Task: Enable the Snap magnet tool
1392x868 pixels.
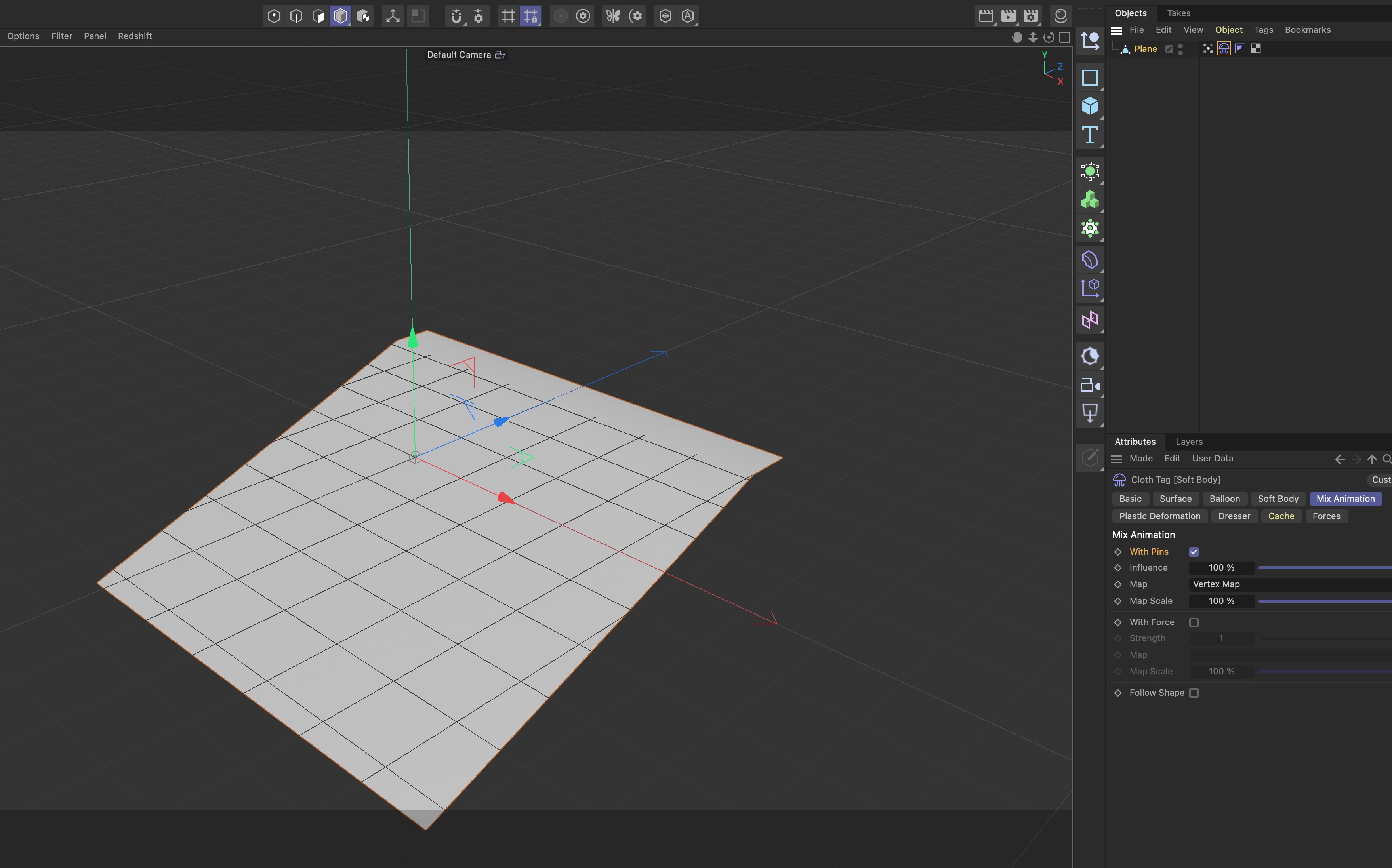Action: click(456, 16)
